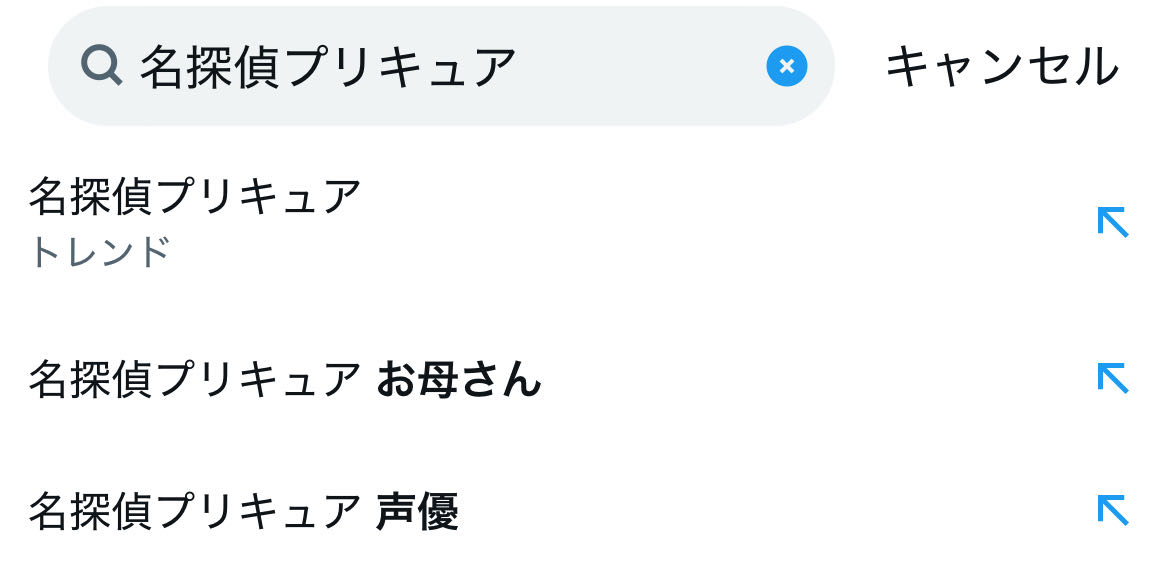The image size is (1170, 583).
Task: Click 名探偵プリキュア prefix in the お母さん row
Action: pyautogui.click(x=195, y=380)
